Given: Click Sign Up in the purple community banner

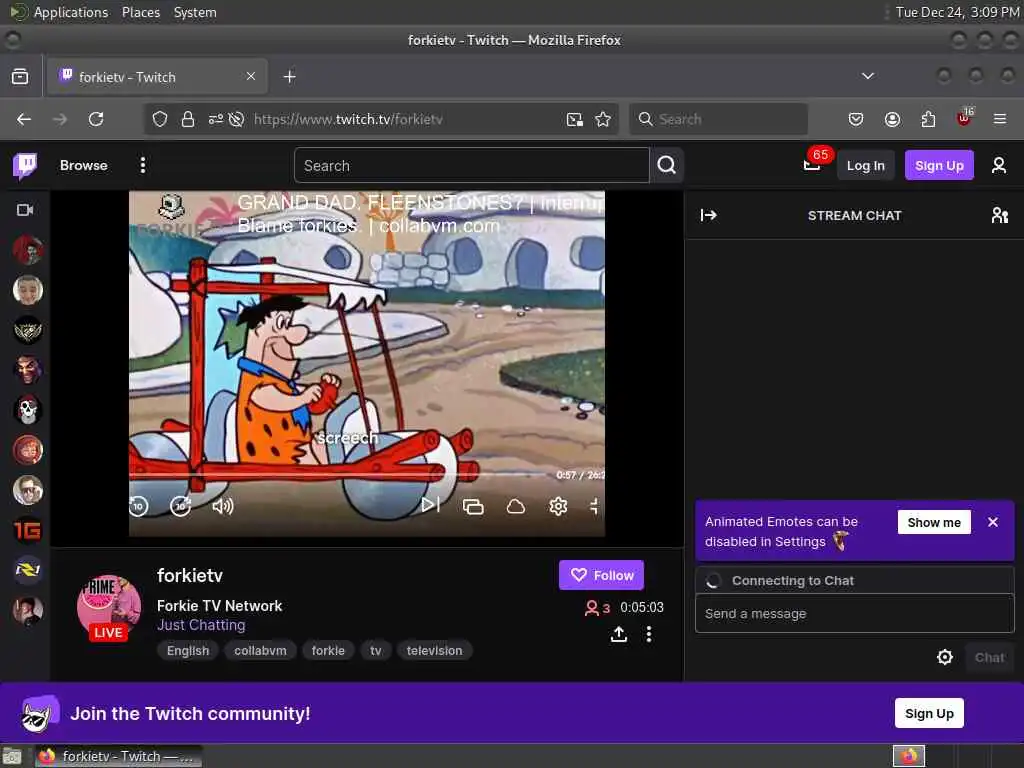Looking at the screenshot, I should 929,713.
